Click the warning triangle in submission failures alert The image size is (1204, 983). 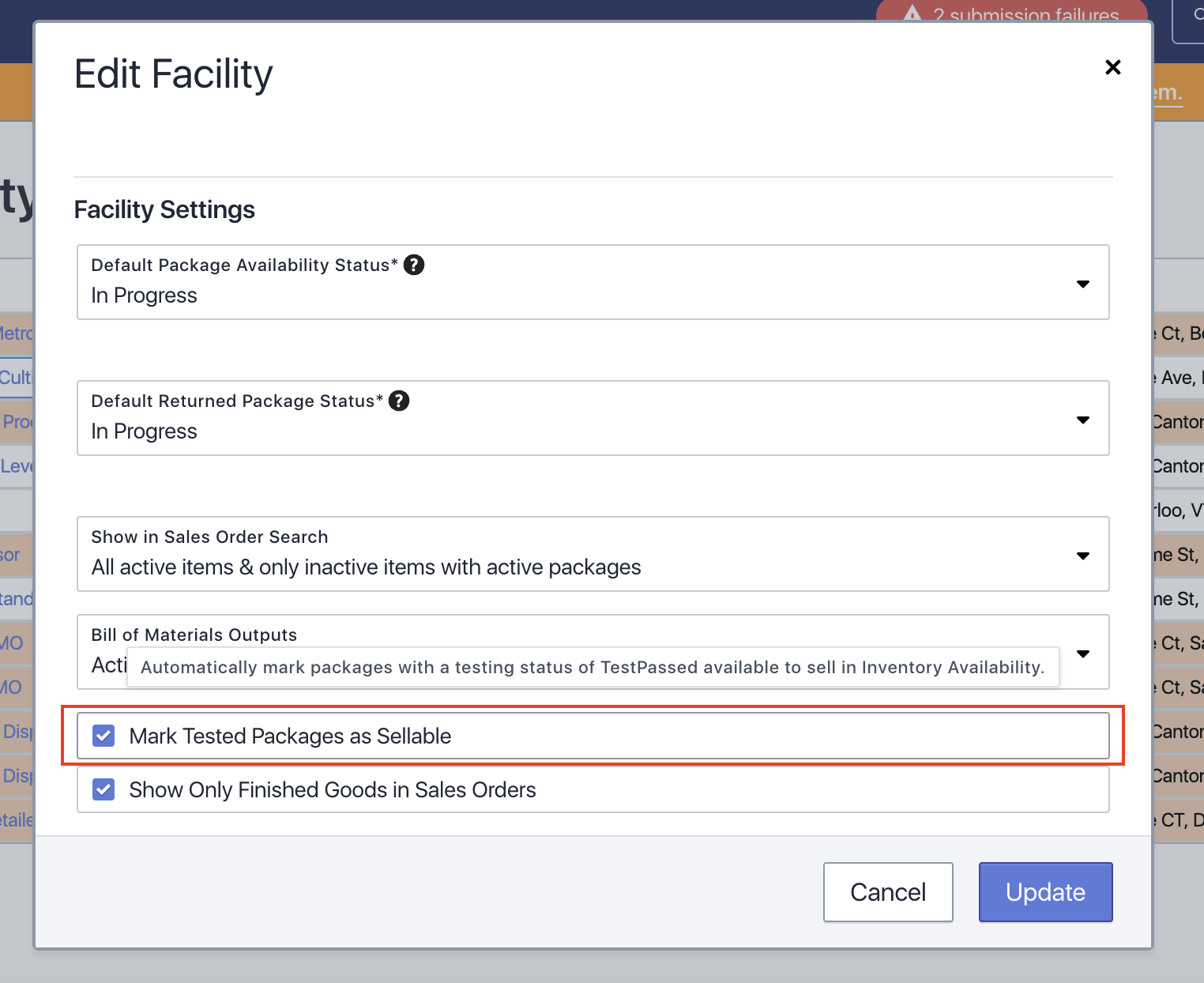pos(912,13)
